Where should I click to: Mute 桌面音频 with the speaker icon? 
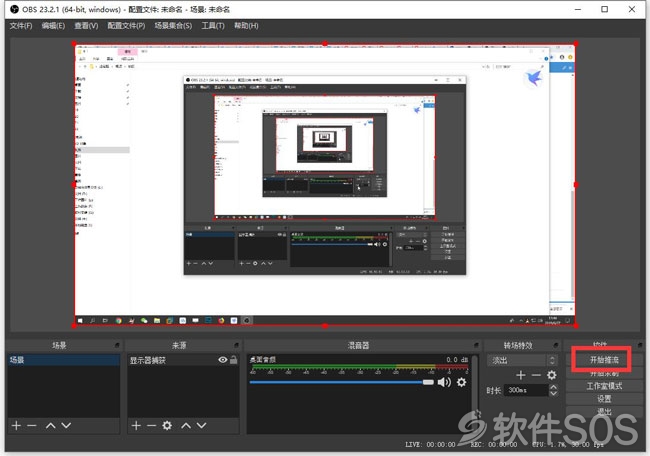click(x=444, y=382)
